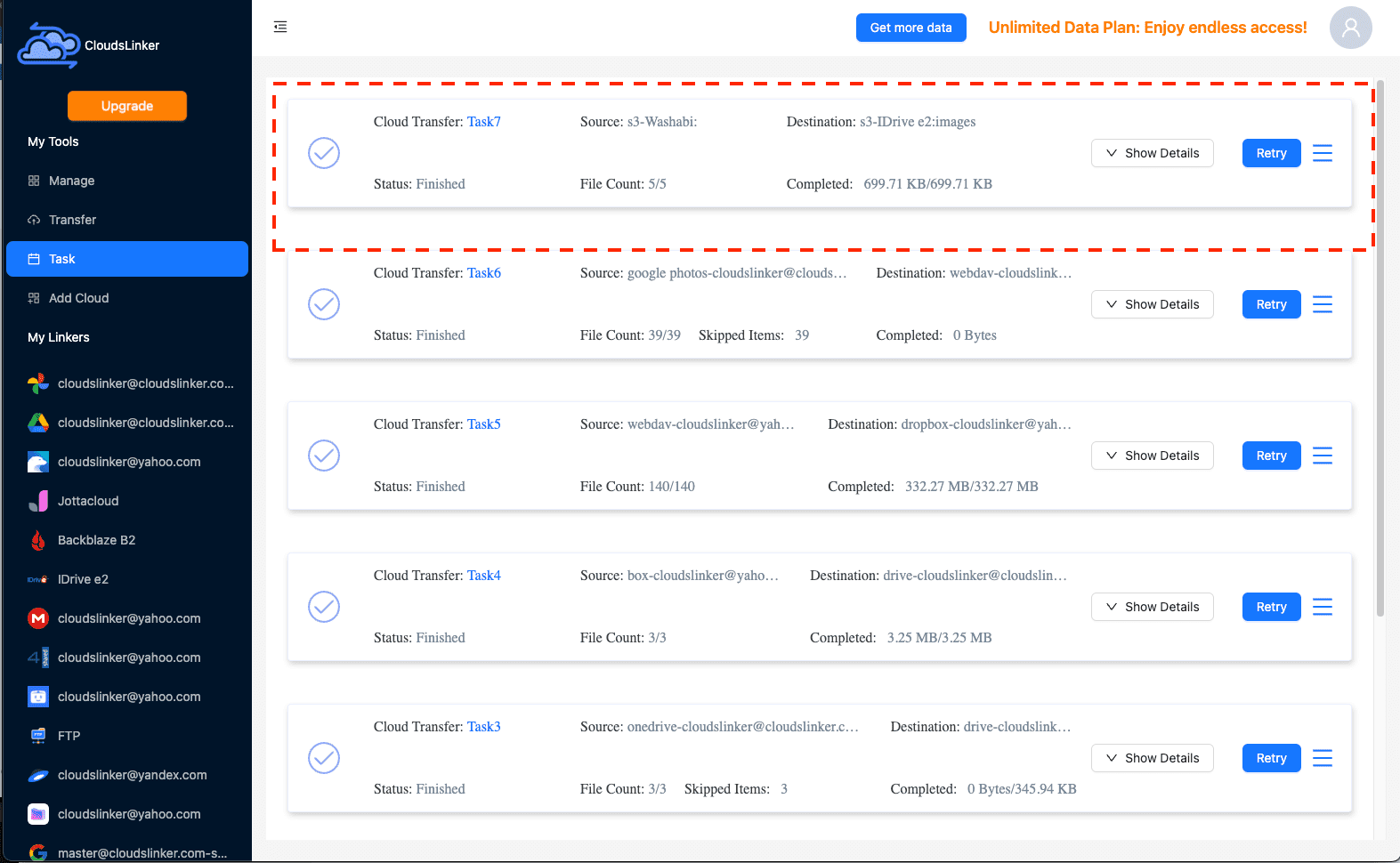This screenshot has height=863, width=1400.
Task: Open the cloudslinker@yandex.com linker entry
Action: click(127, 775)
